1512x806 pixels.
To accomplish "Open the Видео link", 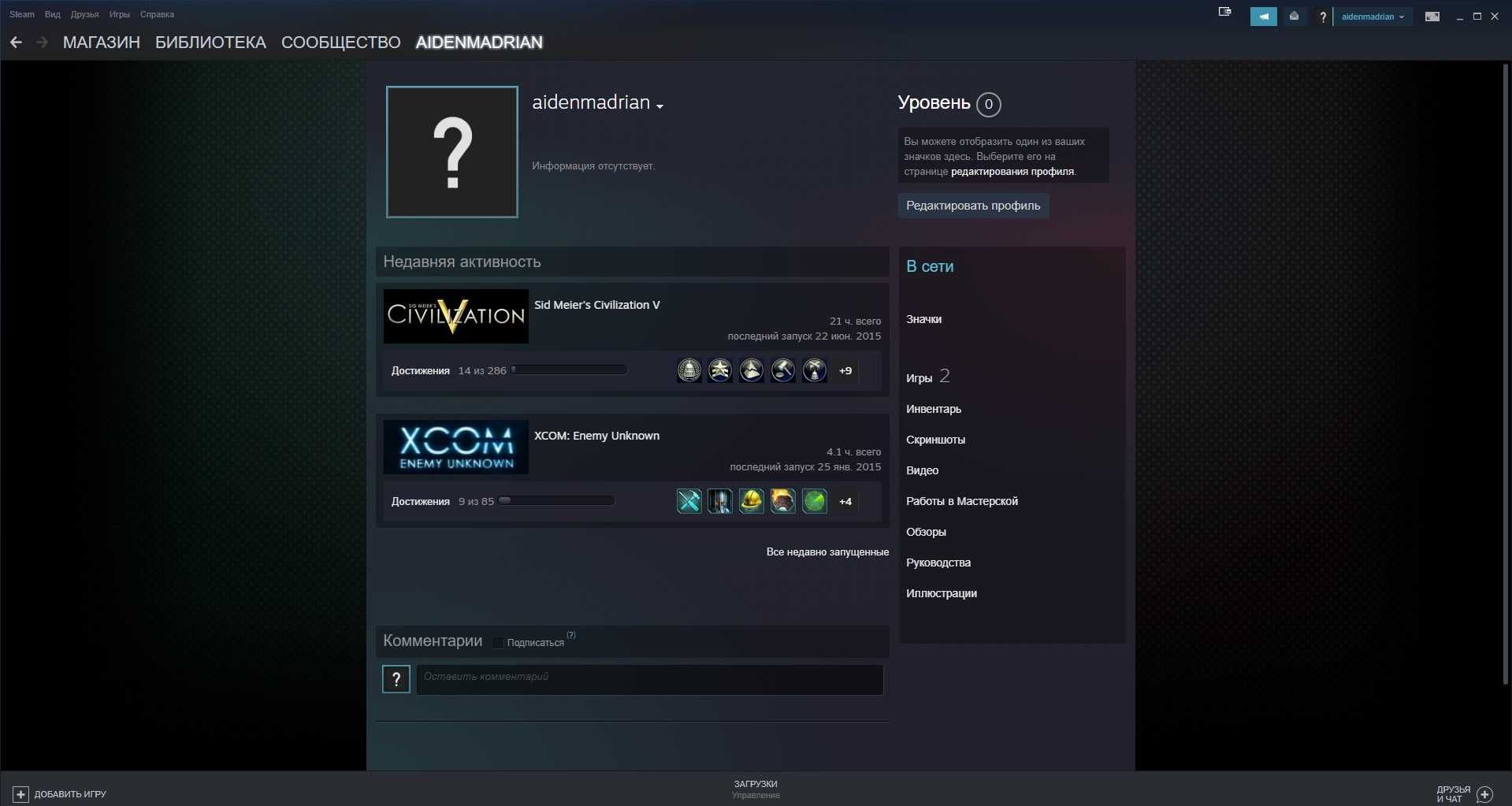I will (x=922, y=470).
